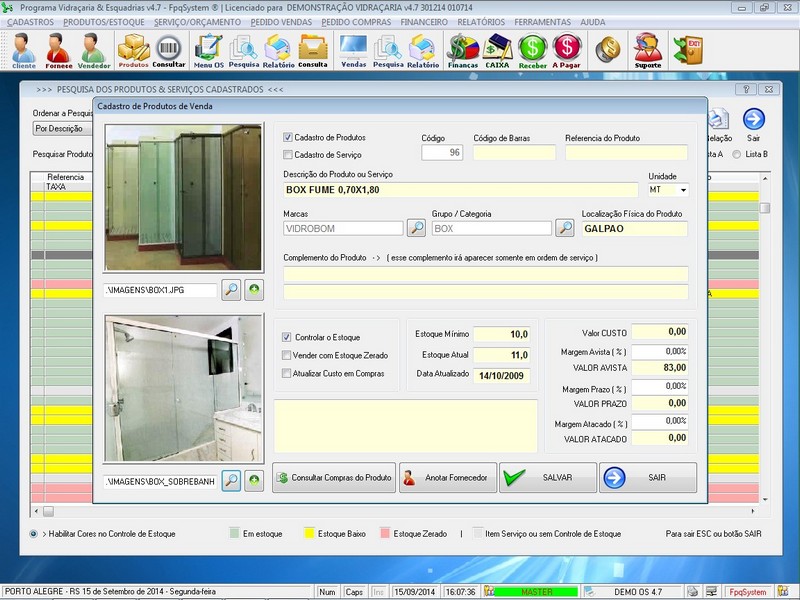Image resolution: width=800 pixels, height=600 pixels.
Task: Browse image for BOX_SOBREBANH path
Action: click(231, 481)
